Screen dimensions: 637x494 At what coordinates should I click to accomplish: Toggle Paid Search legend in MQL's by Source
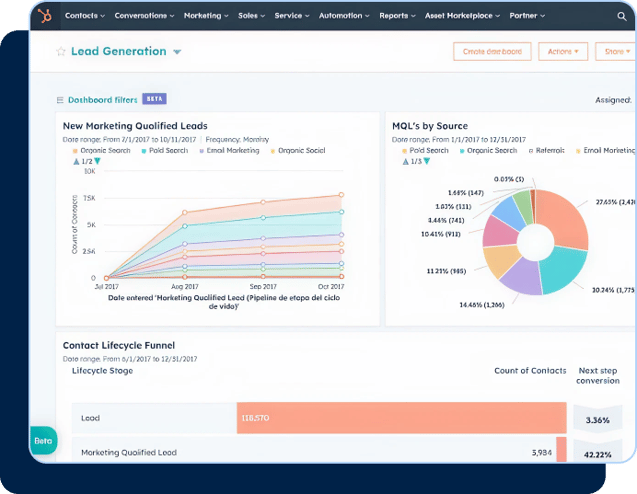(x=425, y=151)
